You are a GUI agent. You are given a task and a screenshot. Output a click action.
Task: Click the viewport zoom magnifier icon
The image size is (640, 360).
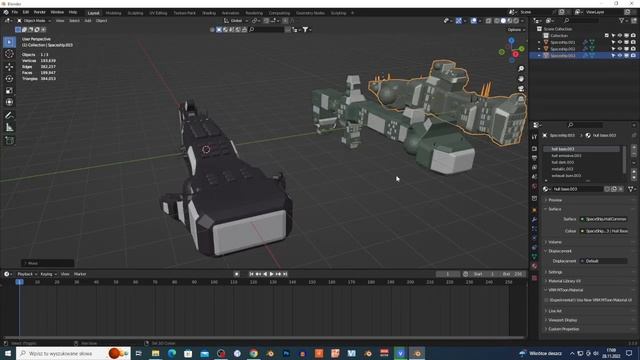pyautogui.click(x=521, y=69)
